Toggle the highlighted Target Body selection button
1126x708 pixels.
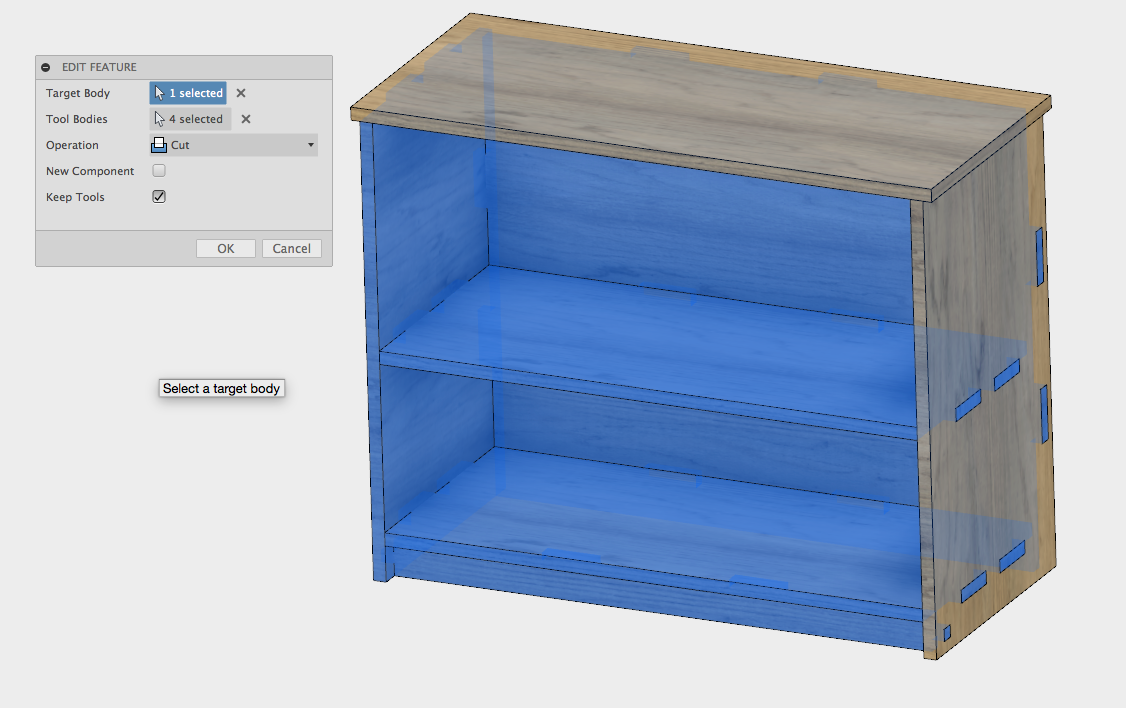188,92
